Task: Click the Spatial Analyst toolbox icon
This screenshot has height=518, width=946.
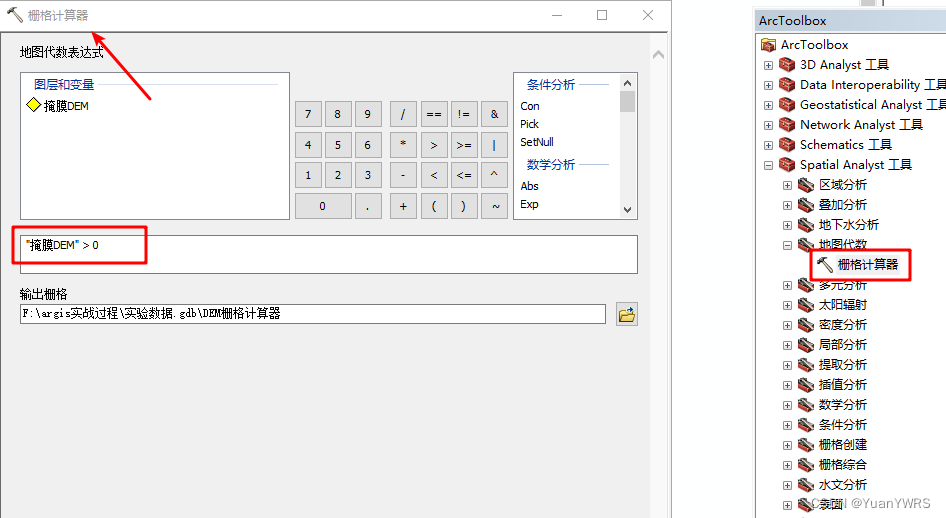Action: tap(787, 164)
